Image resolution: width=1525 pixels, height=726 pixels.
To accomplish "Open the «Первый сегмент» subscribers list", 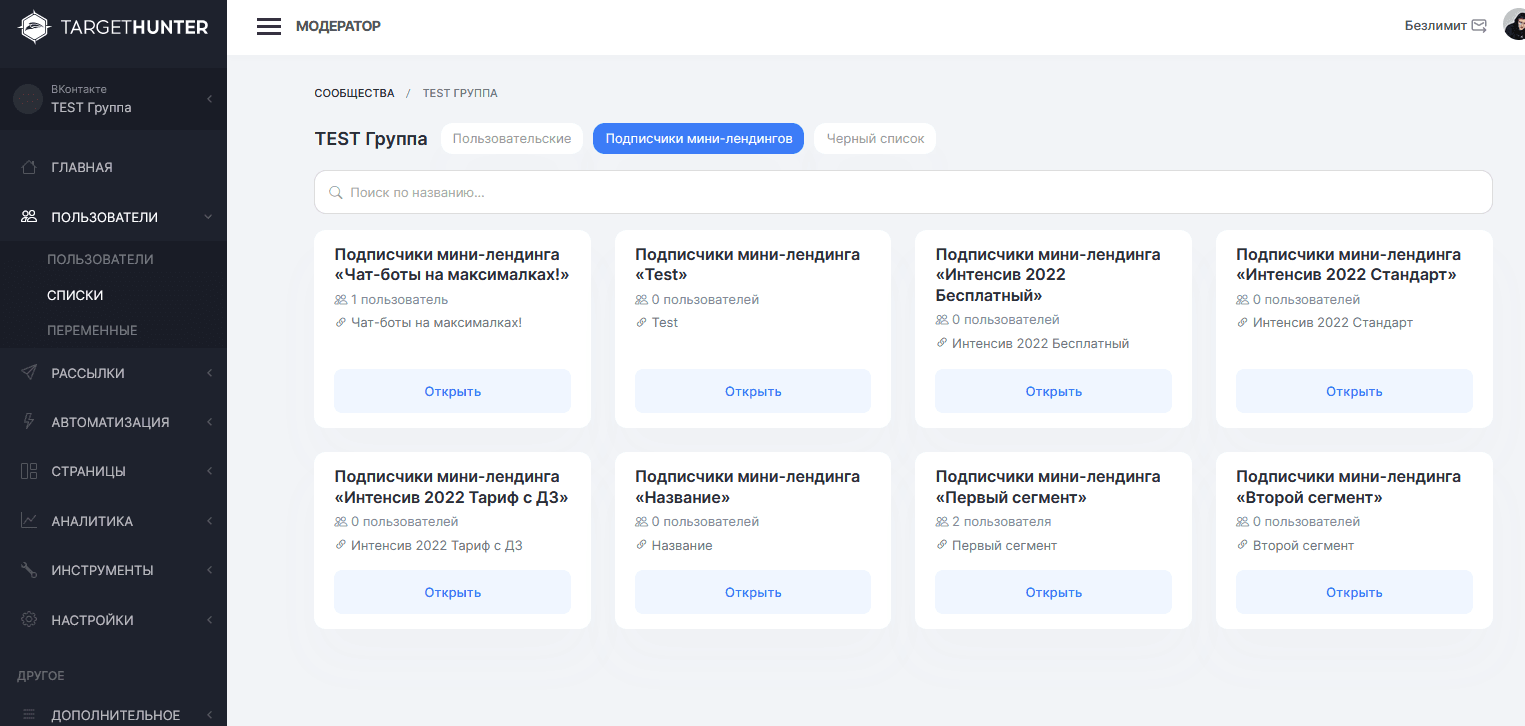I will click(1053, 592).
